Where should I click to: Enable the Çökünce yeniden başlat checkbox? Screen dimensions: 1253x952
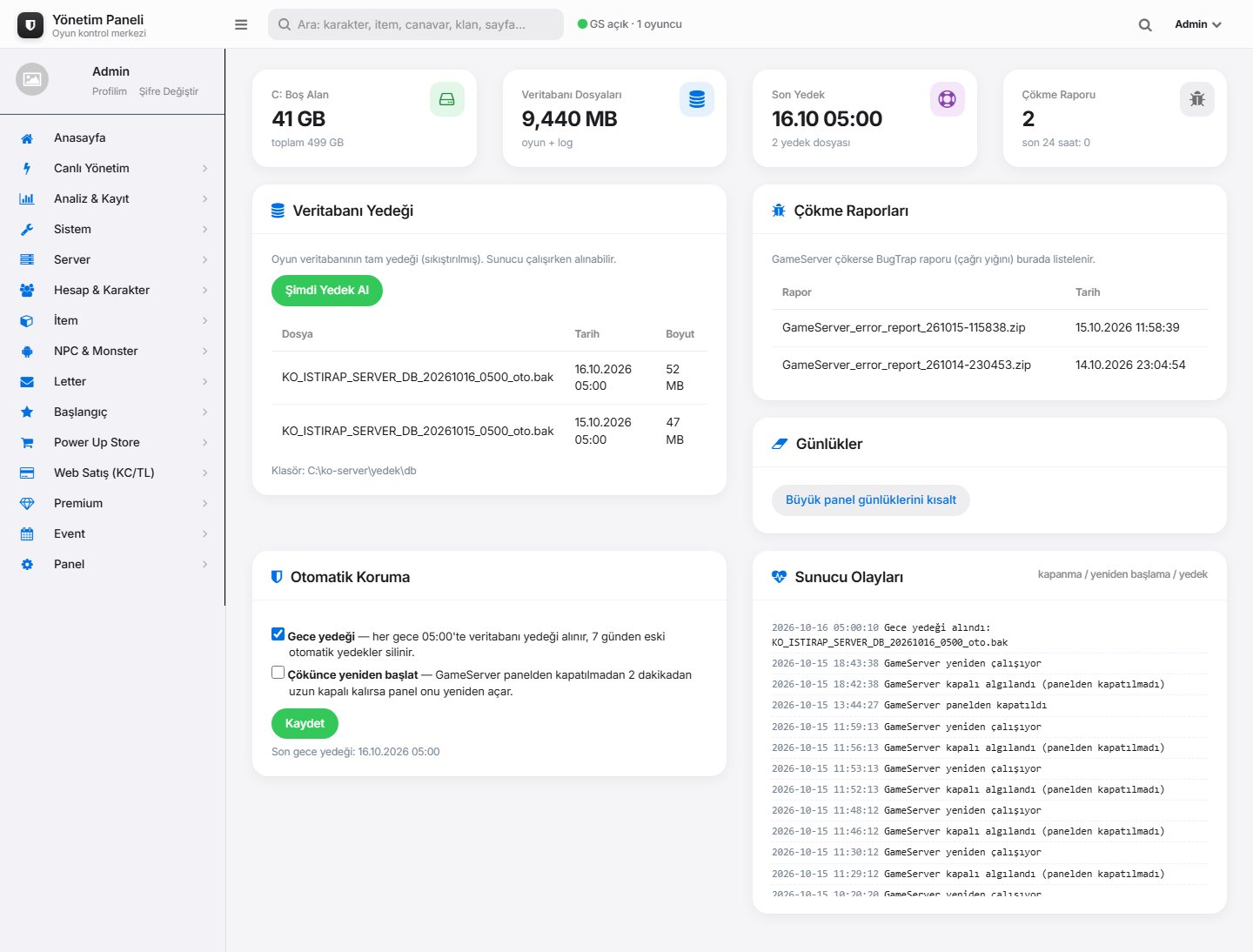pyautogui.click(x=278, y=673)
